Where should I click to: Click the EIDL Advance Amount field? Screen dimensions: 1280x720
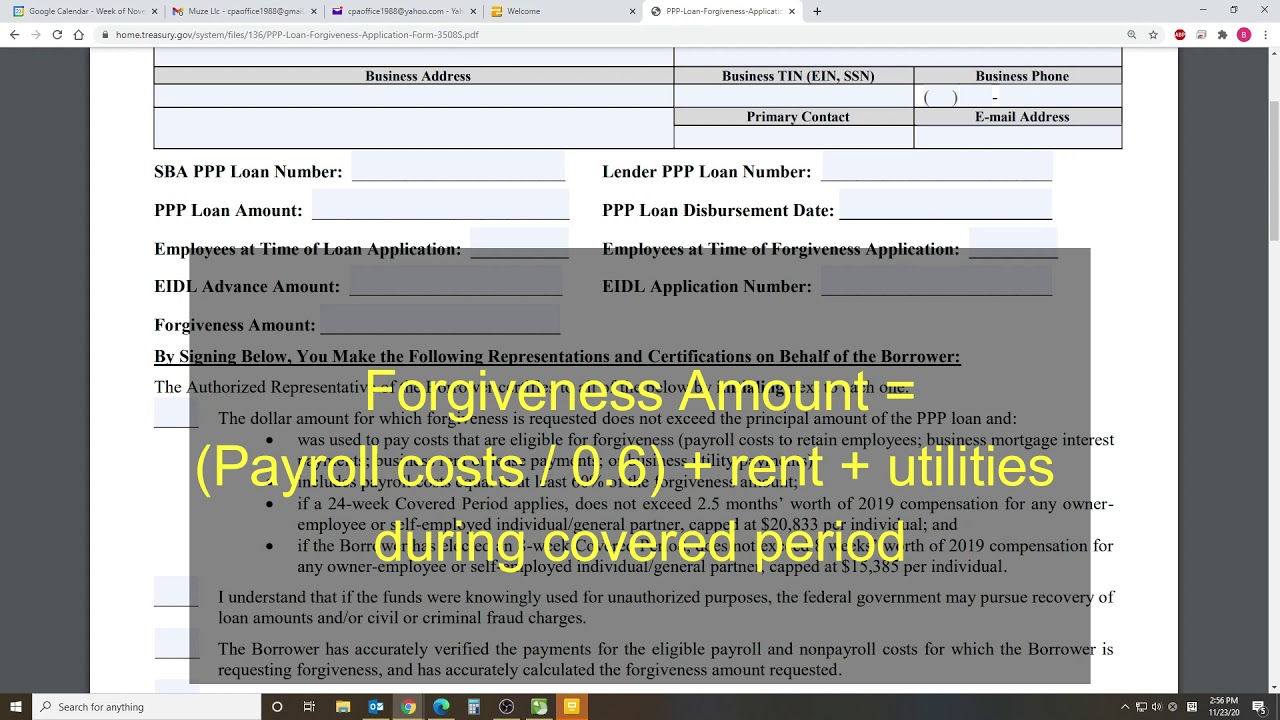455,281
